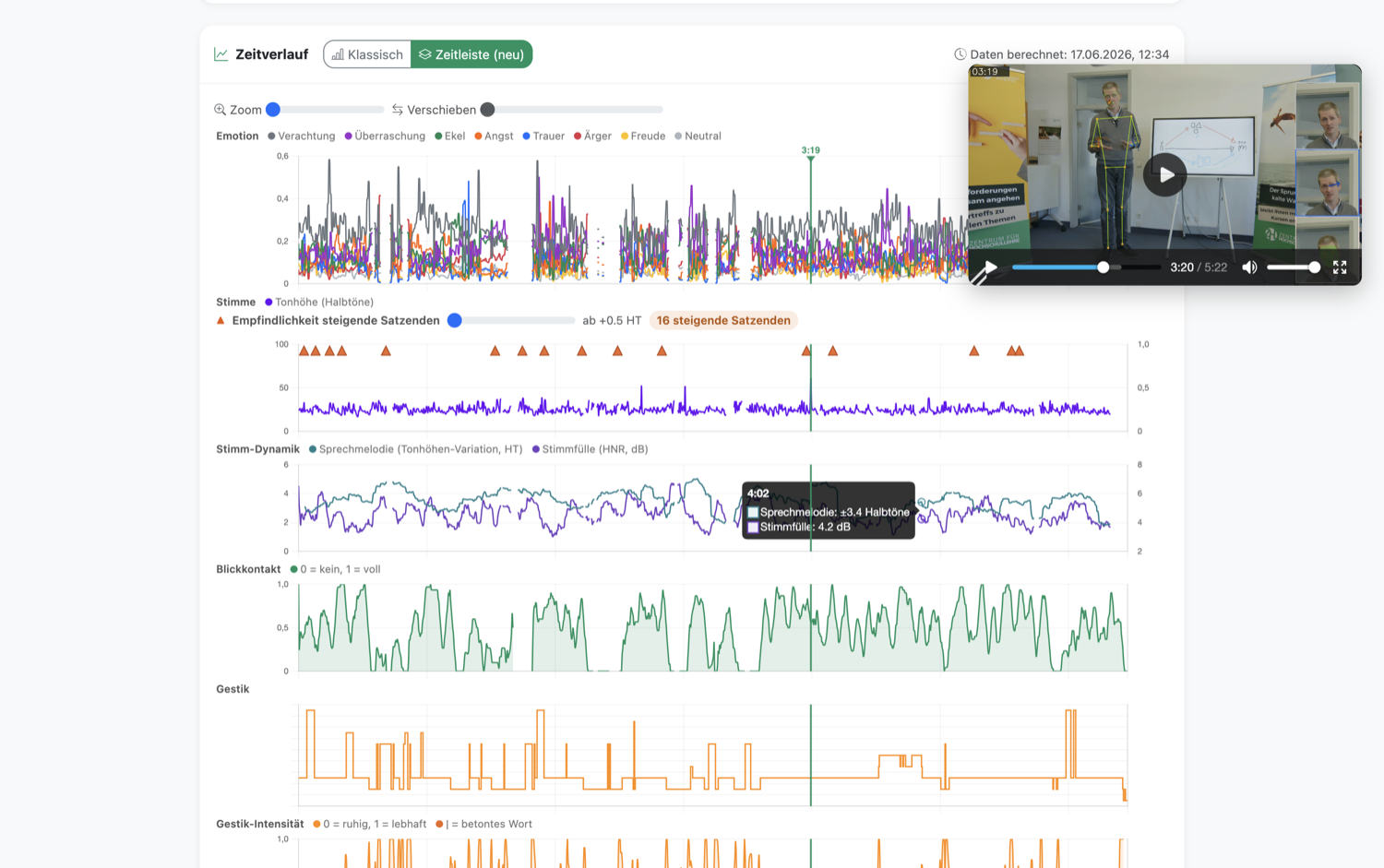
Task: Toggle the Freude emotion legend entry
Action: [643, 136]
